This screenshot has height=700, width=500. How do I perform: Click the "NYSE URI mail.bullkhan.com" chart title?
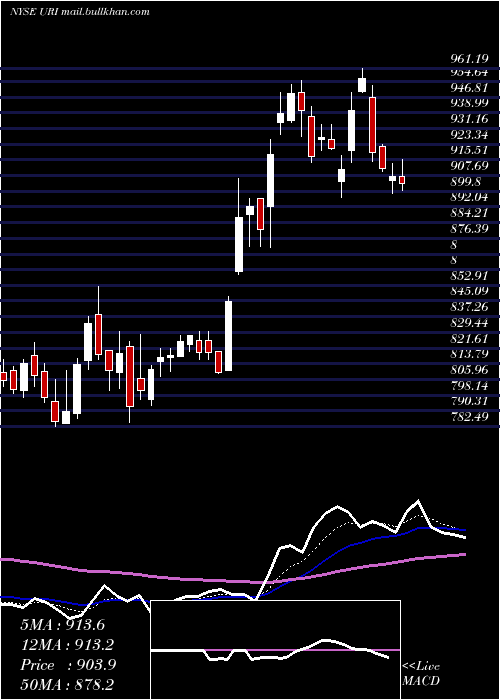(x=79, y=12)
